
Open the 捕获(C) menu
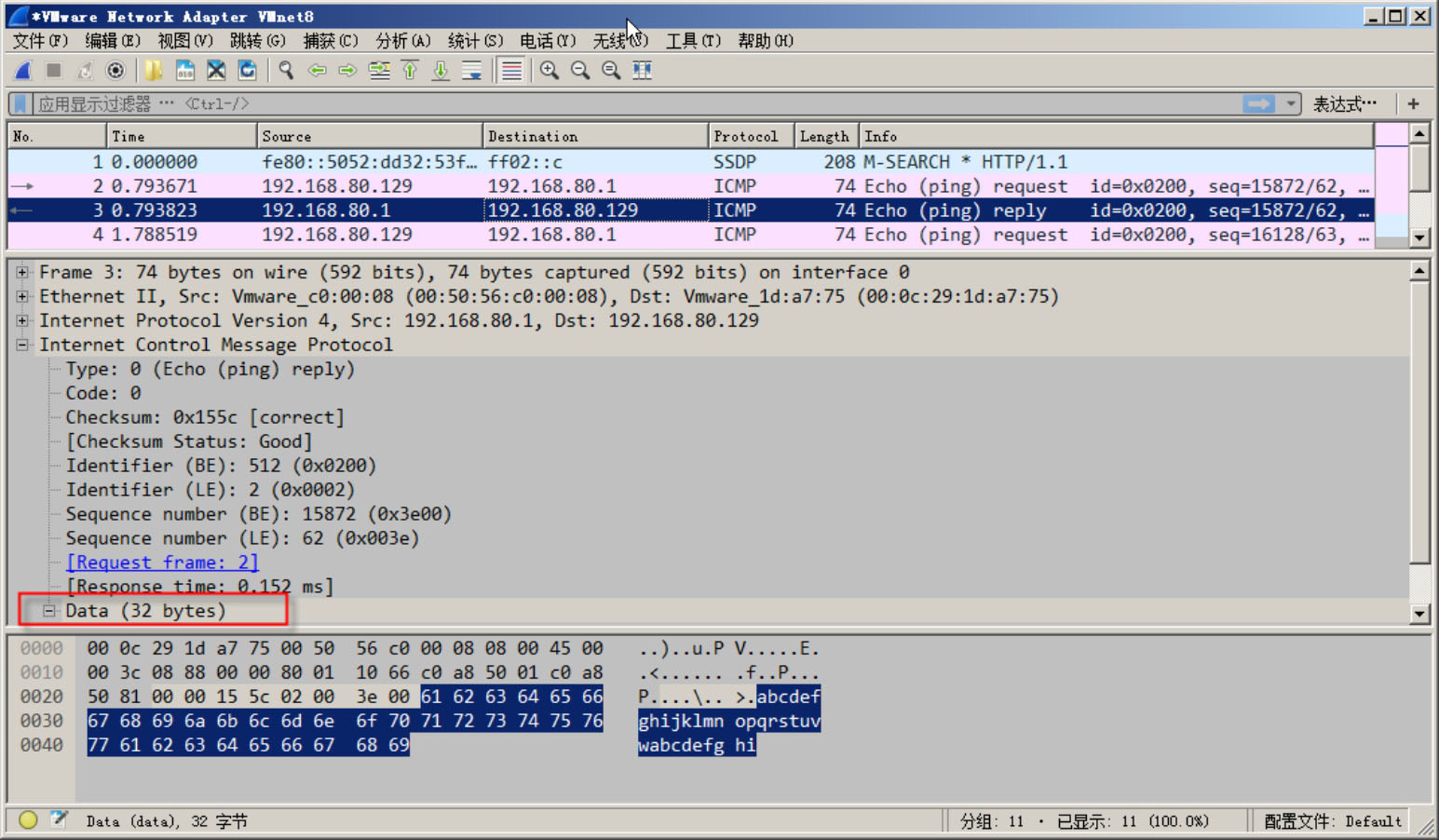(331, 41)
